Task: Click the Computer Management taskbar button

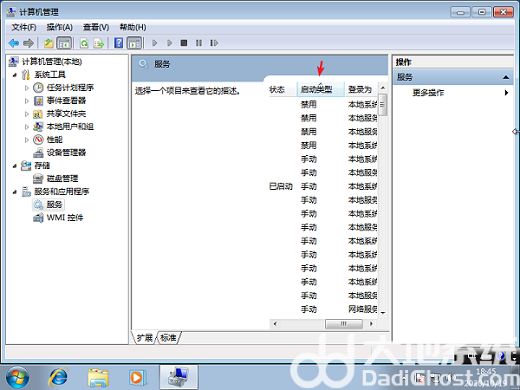Action: [x=178, y=377]
